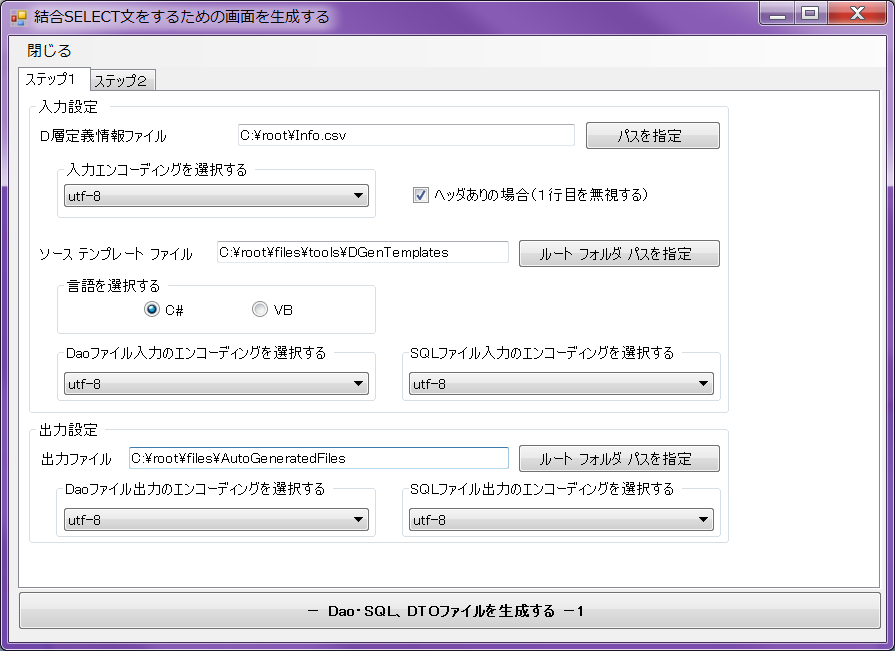The height and width of the screenshot is (651, 895).
Task: Click the D層定義情報ファイル label
Action: point(103,136)
